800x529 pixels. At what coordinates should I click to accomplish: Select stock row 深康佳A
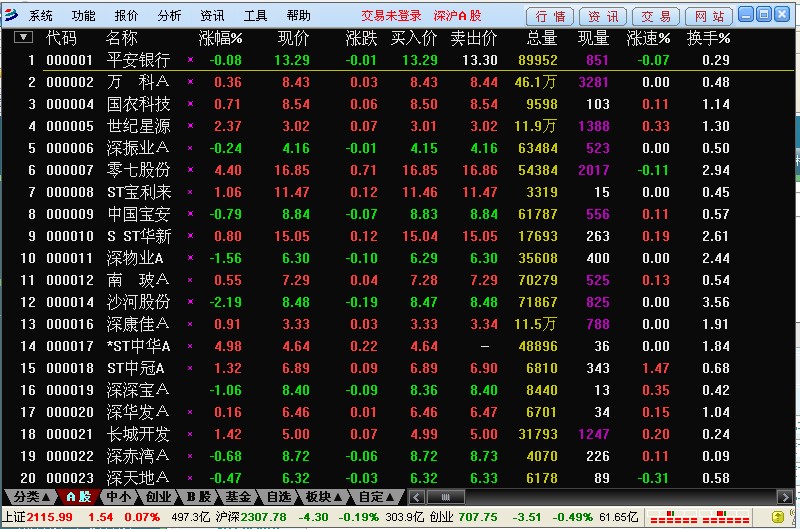[x=398, y=324]
